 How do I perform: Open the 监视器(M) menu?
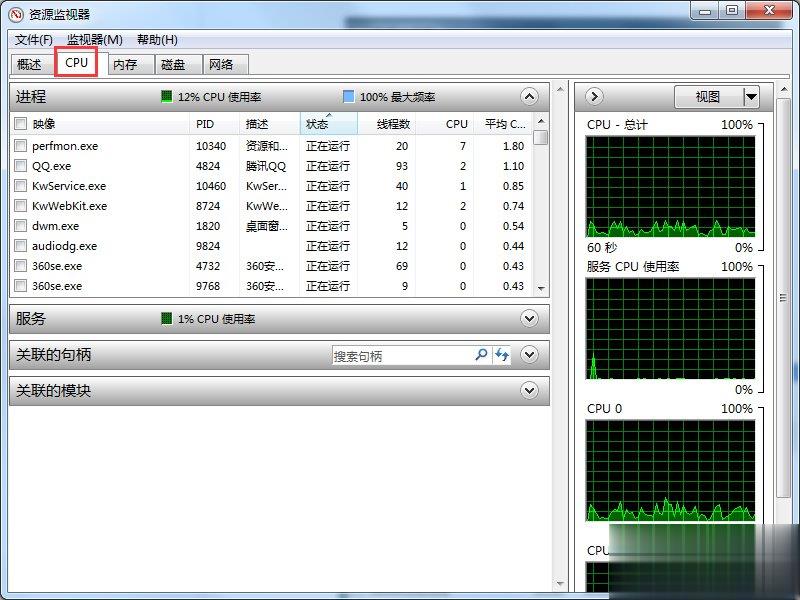click(x=95, y=40)
